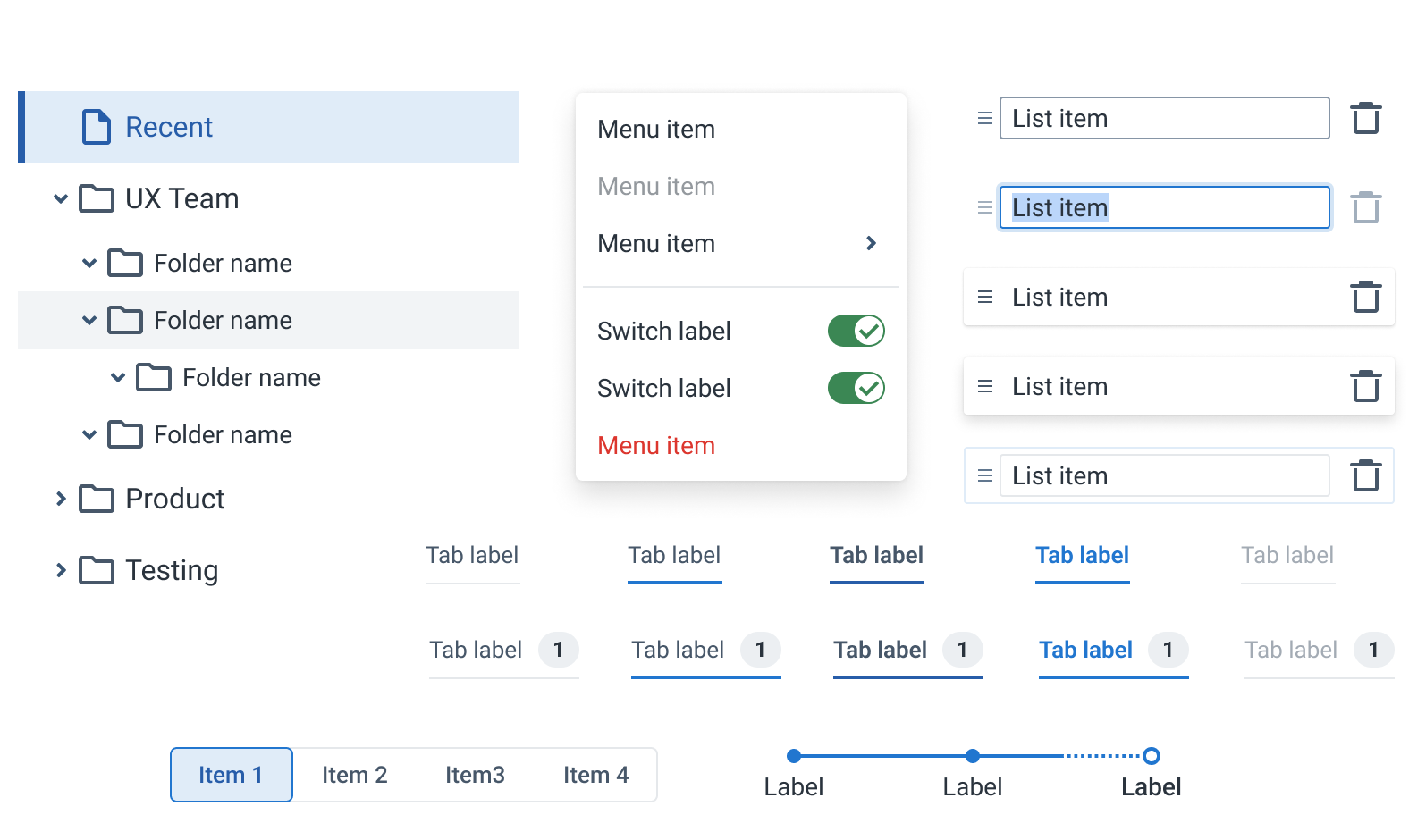
Task: Click the first List item text field
Action: point(1164,118)
